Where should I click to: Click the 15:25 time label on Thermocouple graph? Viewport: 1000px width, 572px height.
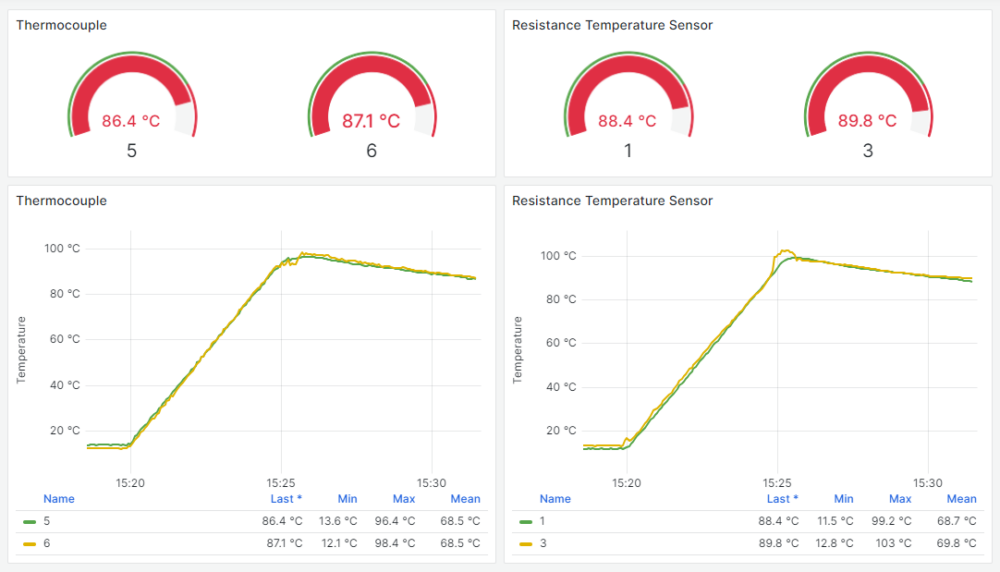281,482
